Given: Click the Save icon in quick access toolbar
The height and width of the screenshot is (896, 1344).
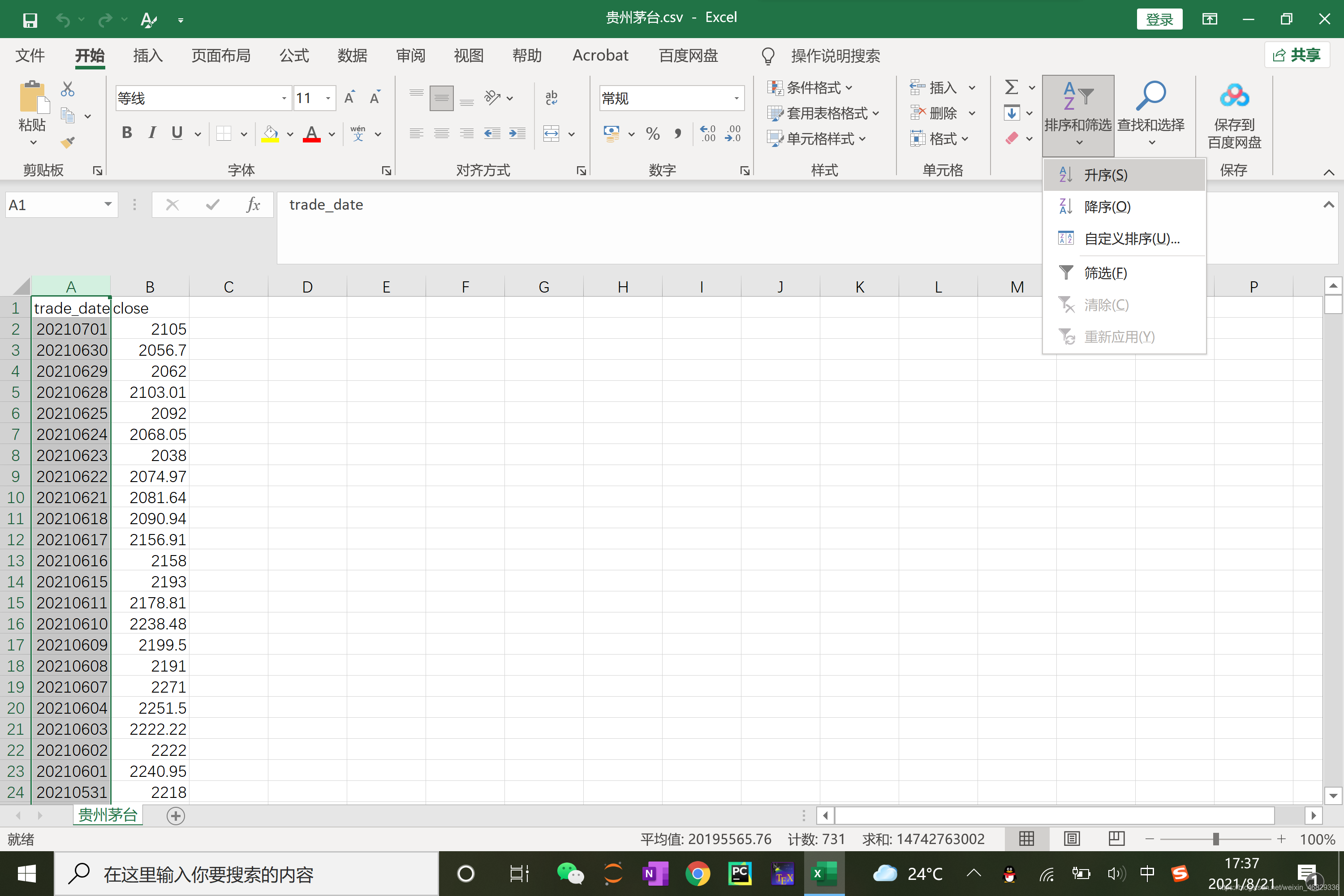Looking at the screenshot, I should (x=30, y=21).
